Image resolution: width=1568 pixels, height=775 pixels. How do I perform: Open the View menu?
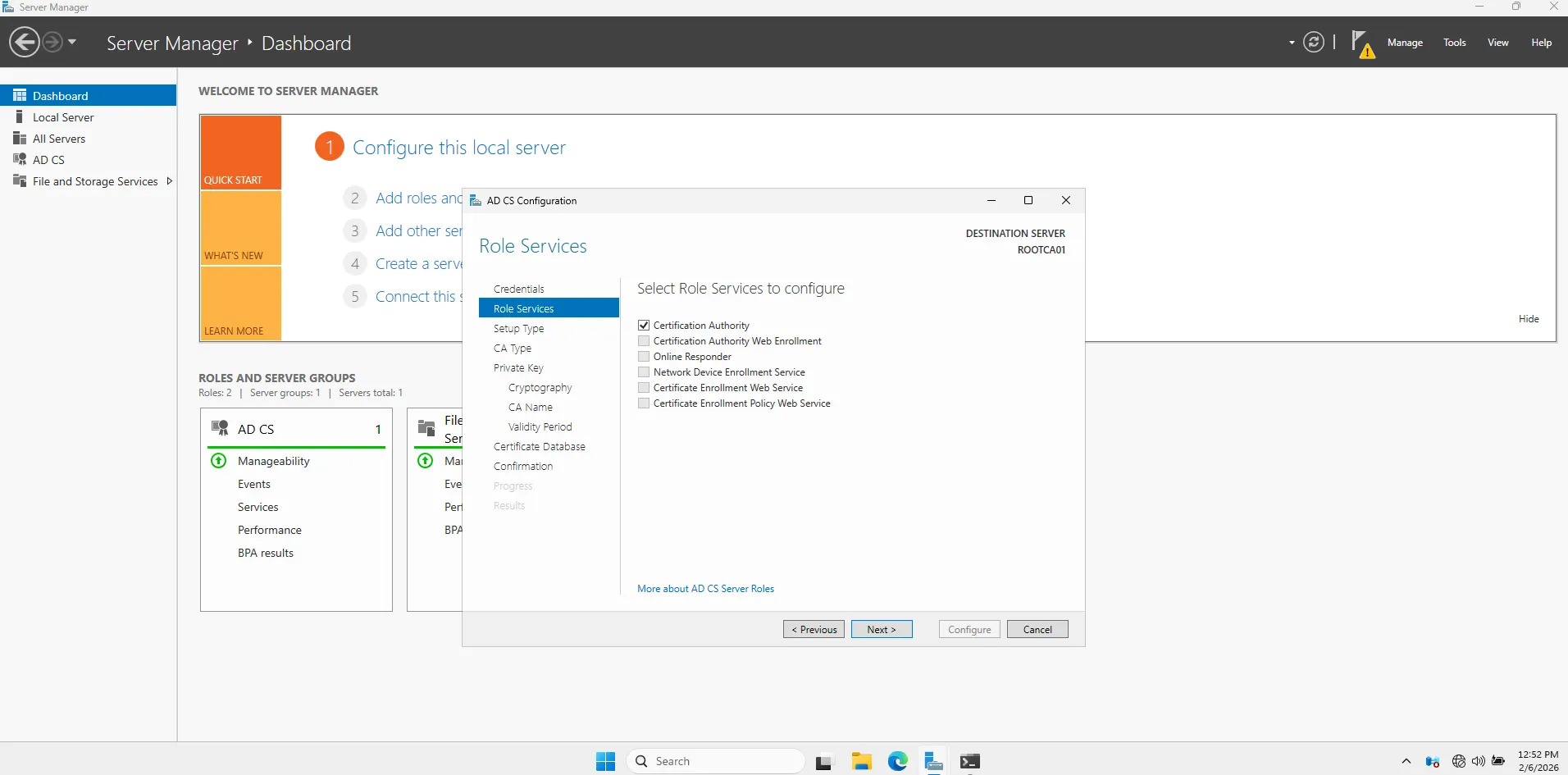coord(1498,43)
